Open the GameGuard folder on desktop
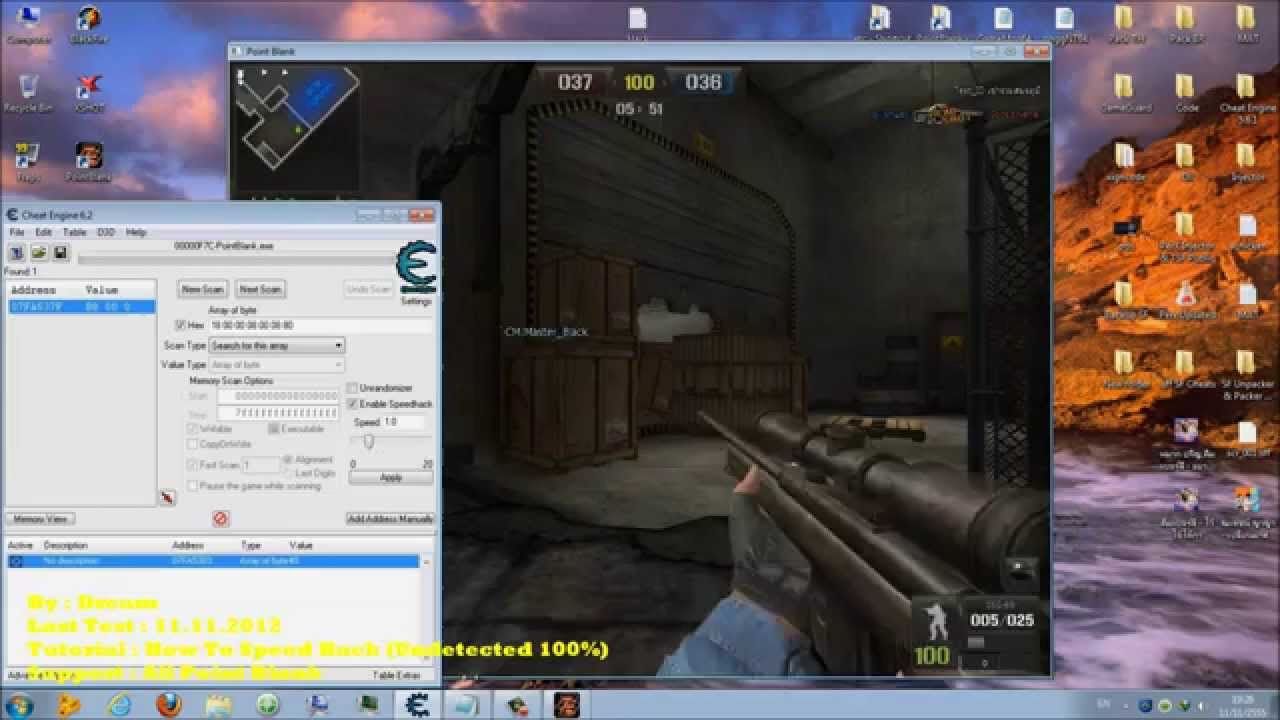Screen dimensions: 1280x720 1126,92
